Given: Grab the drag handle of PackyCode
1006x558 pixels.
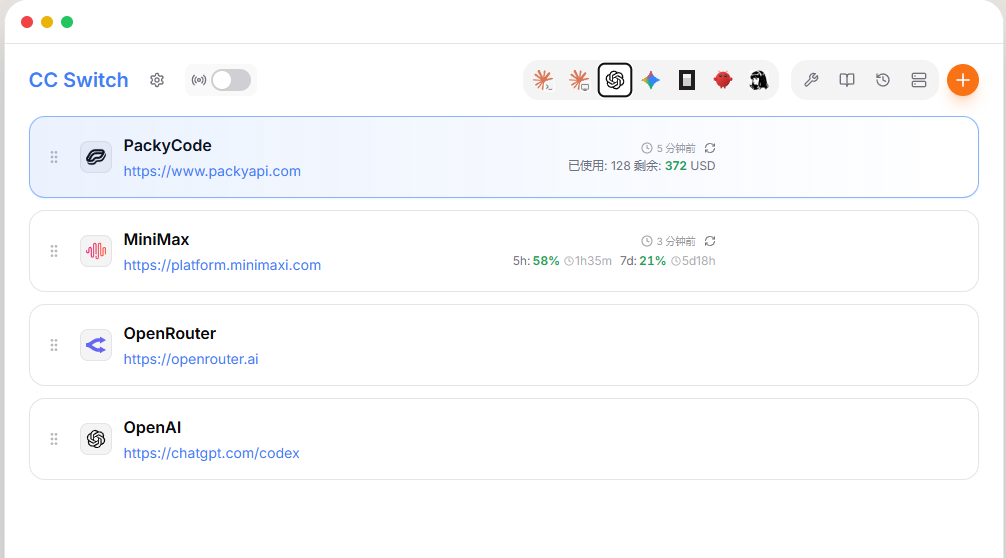Looking at the screenshot, I should (x=54, y=157).
